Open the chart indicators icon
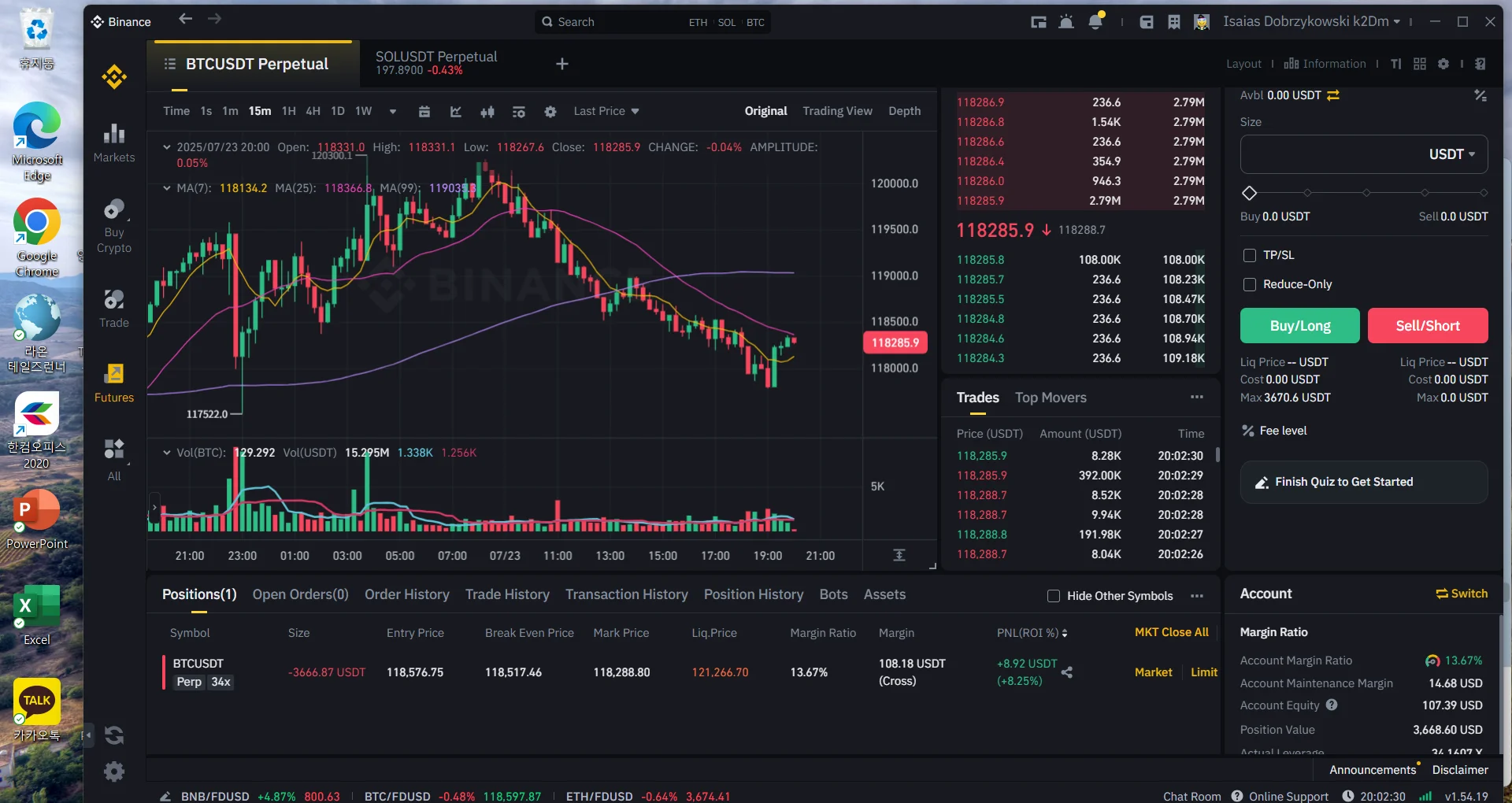The image size is (1512, 803). pyautogui.click(x=519, y=112)
